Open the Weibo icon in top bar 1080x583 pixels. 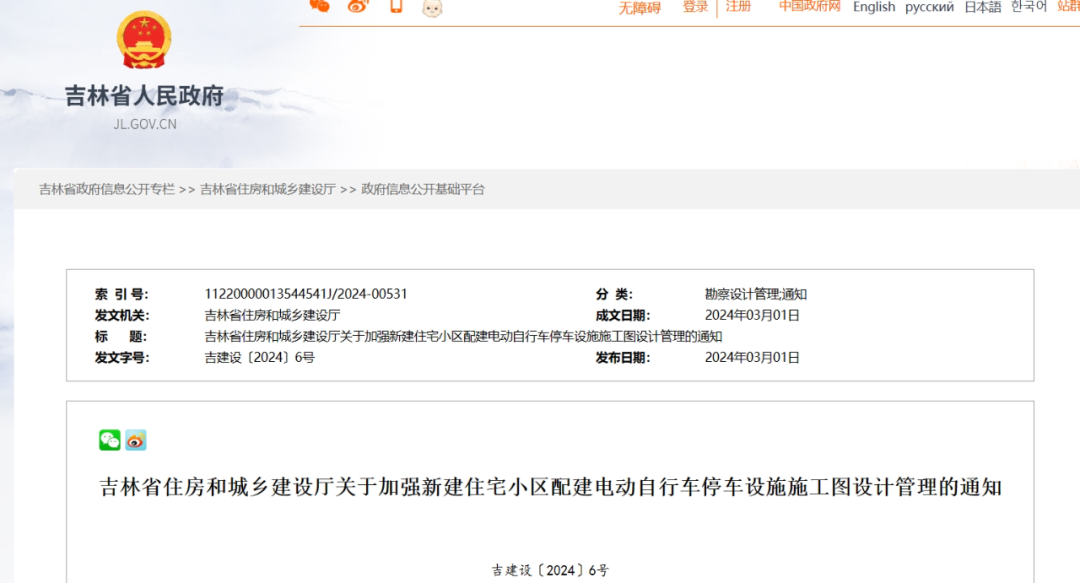pyautogui.click(x=358, y=6)
